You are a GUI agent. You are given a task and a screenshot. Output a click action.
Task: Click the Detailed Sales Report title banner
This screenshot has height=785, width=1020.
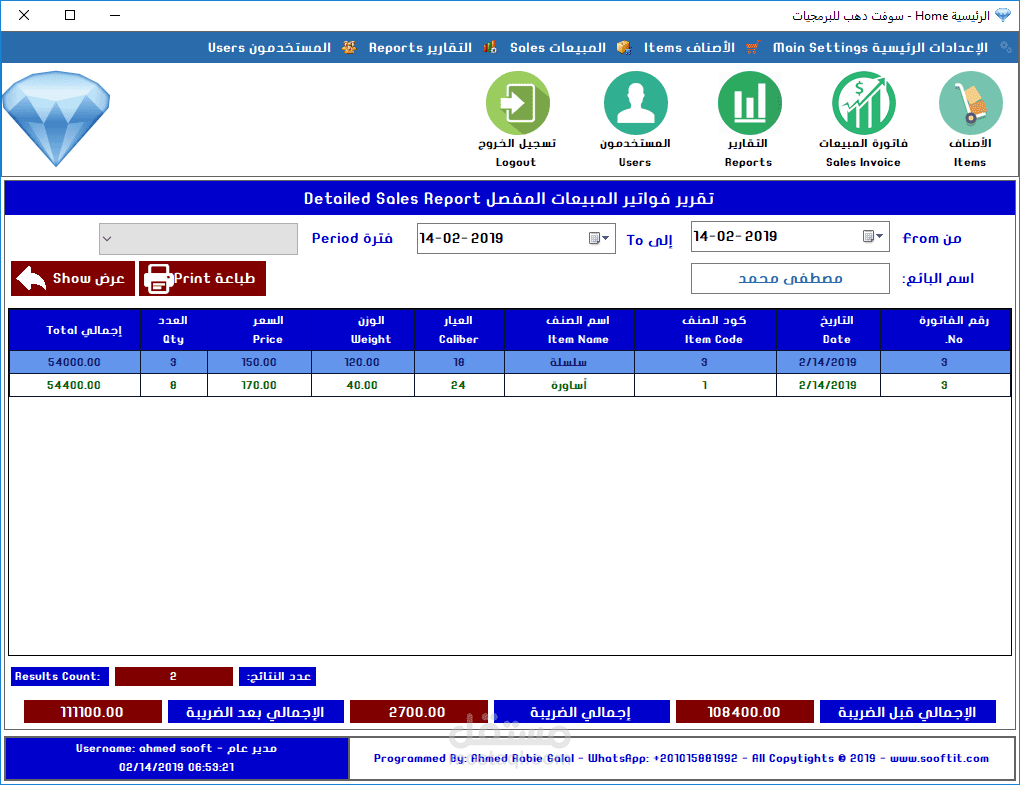pyautogui.click(x=509, y=198)
